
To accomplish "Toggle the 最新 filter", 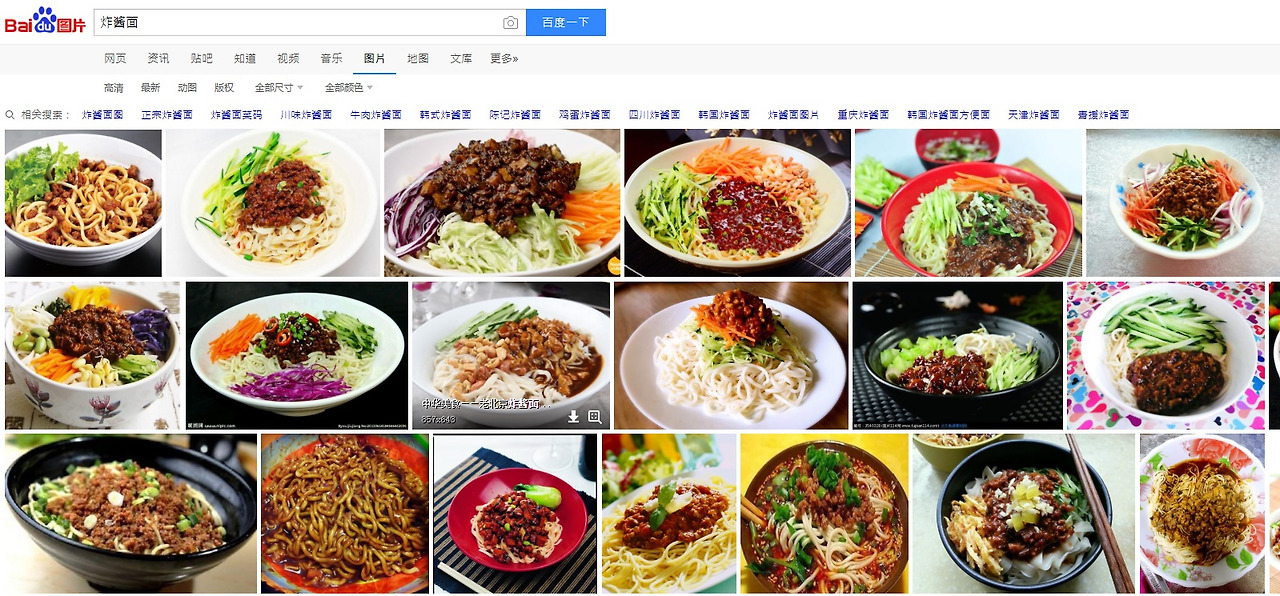I will tap(150, 88).
